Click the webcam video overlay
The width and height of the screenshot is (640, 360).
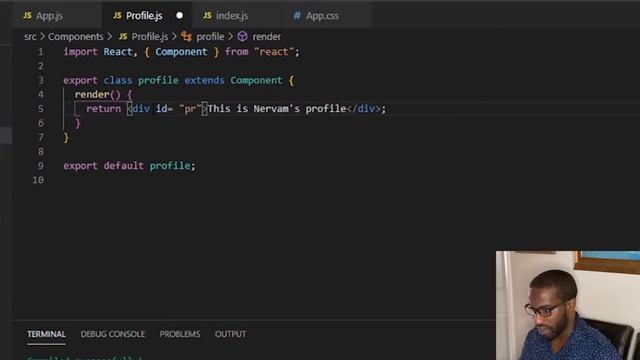point(568,305)
